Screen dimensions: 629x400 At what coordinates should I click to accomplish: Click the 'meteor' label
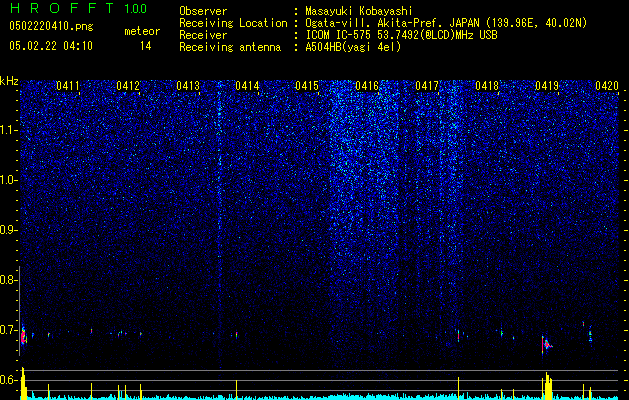pyautogui.click(x=142, y=31)
